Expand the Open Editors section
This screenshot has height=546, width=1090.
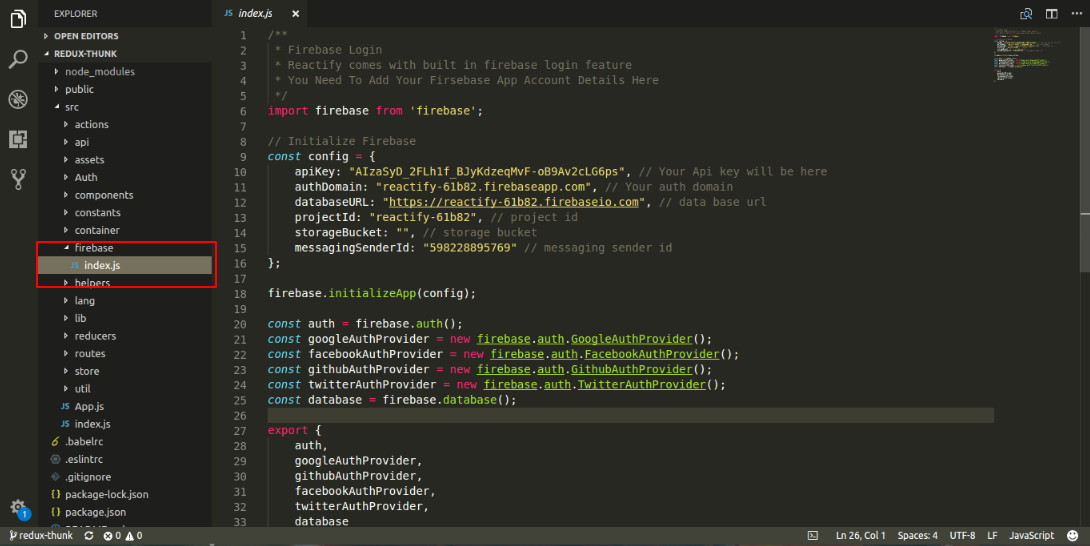click(x=86, y=36)
